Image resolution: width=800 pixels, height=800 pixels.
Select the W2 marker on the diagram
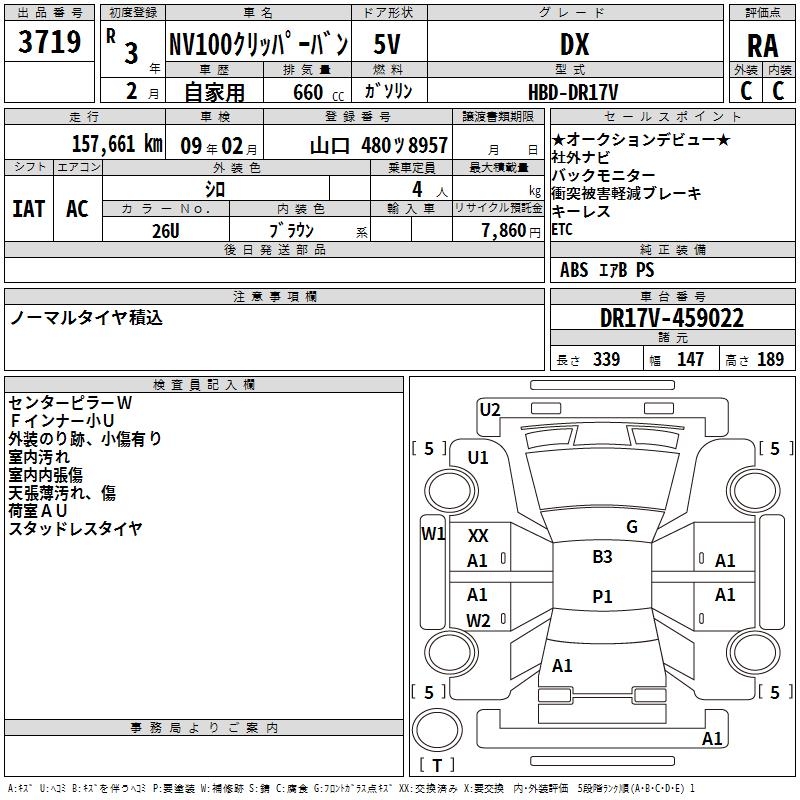click(x=478, y=620)
